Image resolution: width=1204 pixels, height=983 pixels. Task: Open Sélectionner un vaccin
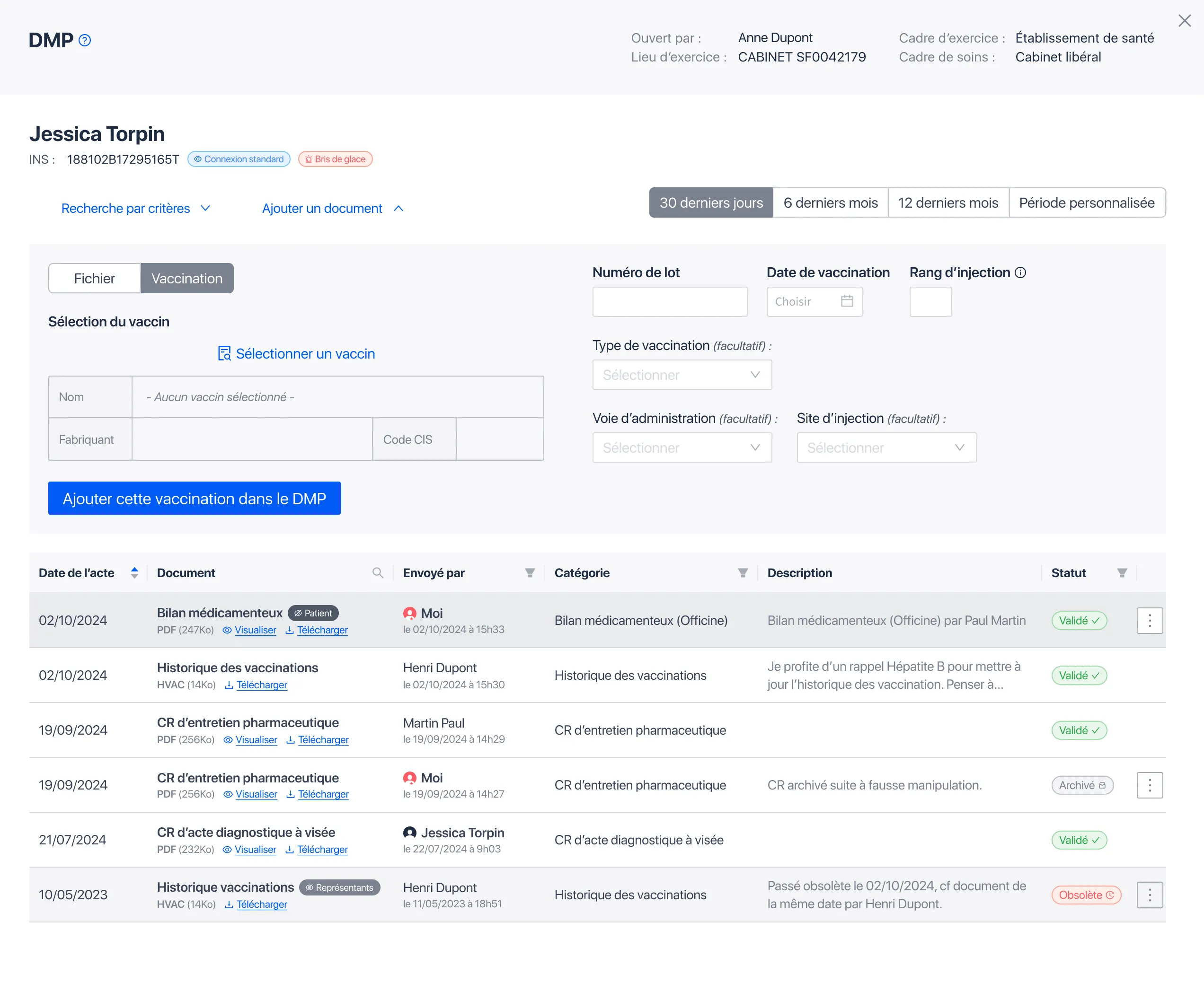(x=296, y=353)
